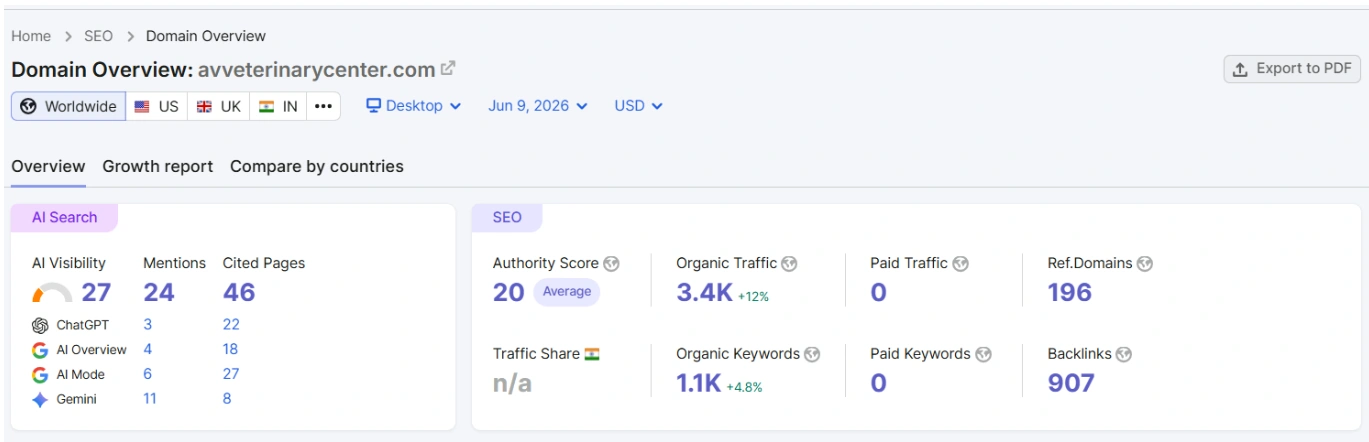Click globe info icon beside Paid Traffic

(x=960, y=264)
